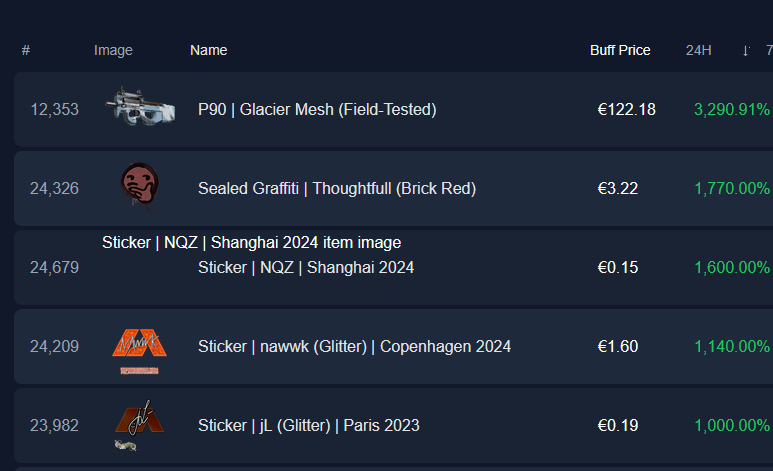Click the # rank column header
This screenshot has width=773, height=471.
pyautogui.click(x=26, y=50)
